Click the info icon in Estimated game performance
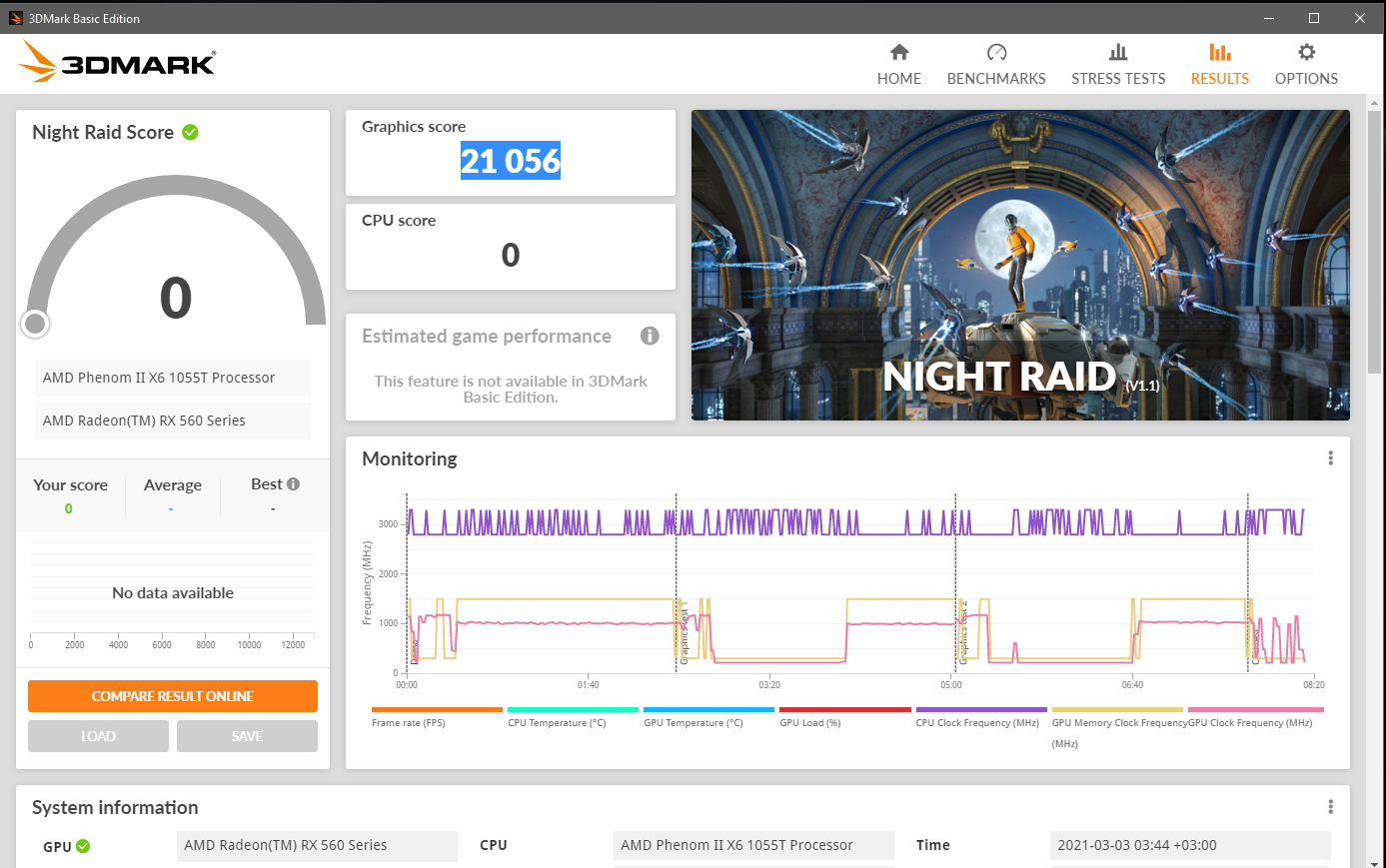Screen dimensions: 1386x868 coord(650,336)
